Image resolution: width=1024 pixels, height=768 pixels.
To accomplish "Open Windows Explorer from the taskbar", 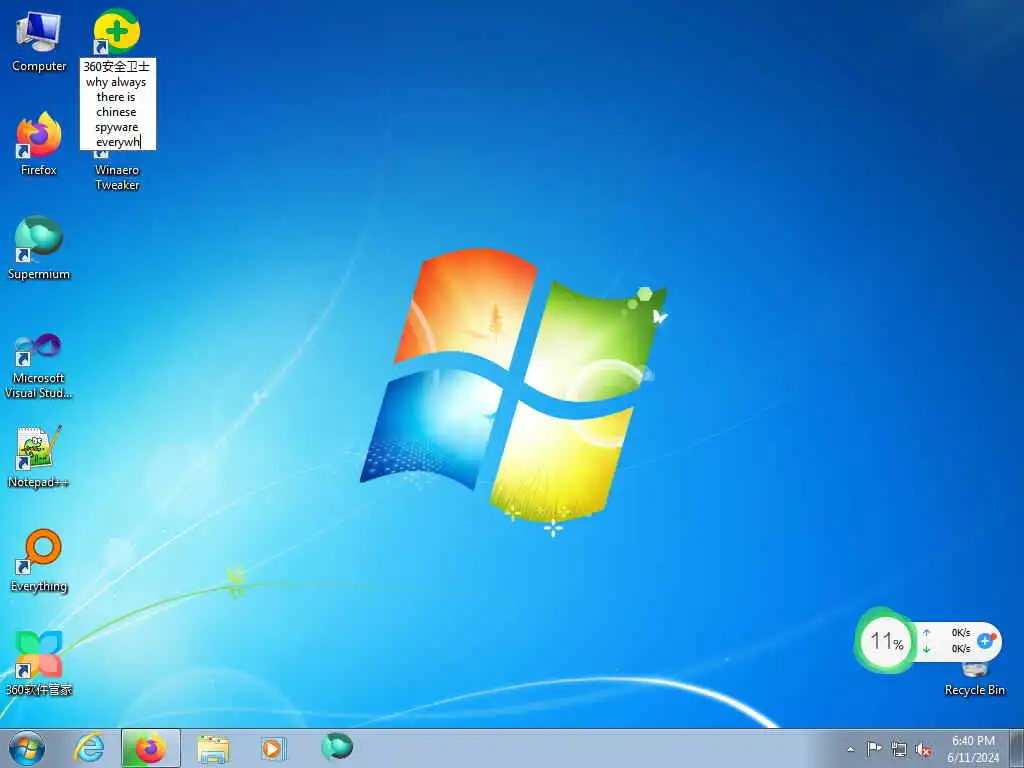I will click(x=213, y=748).
